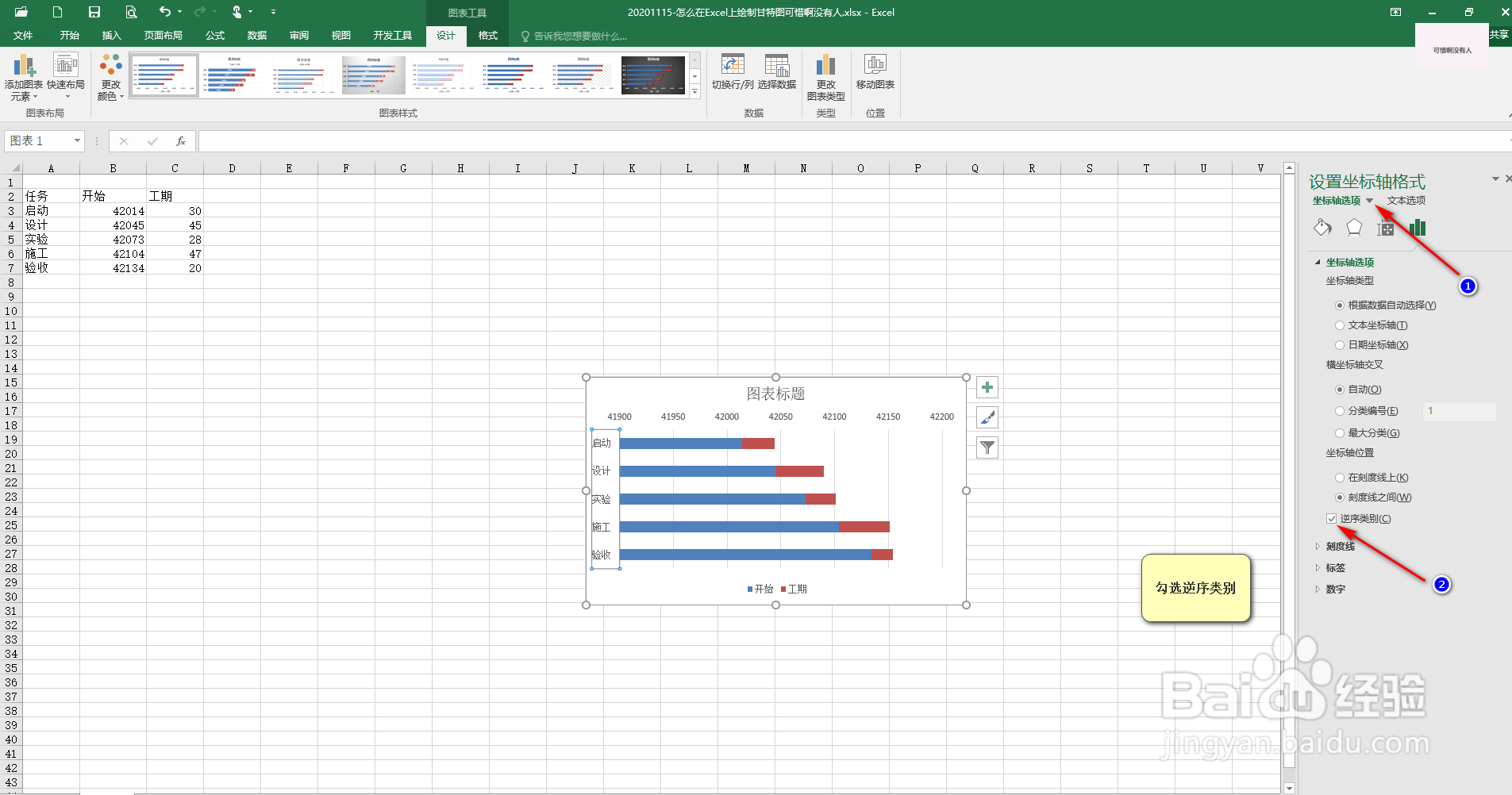Switch to 开始 ribbon tab

tap(69, 36)
